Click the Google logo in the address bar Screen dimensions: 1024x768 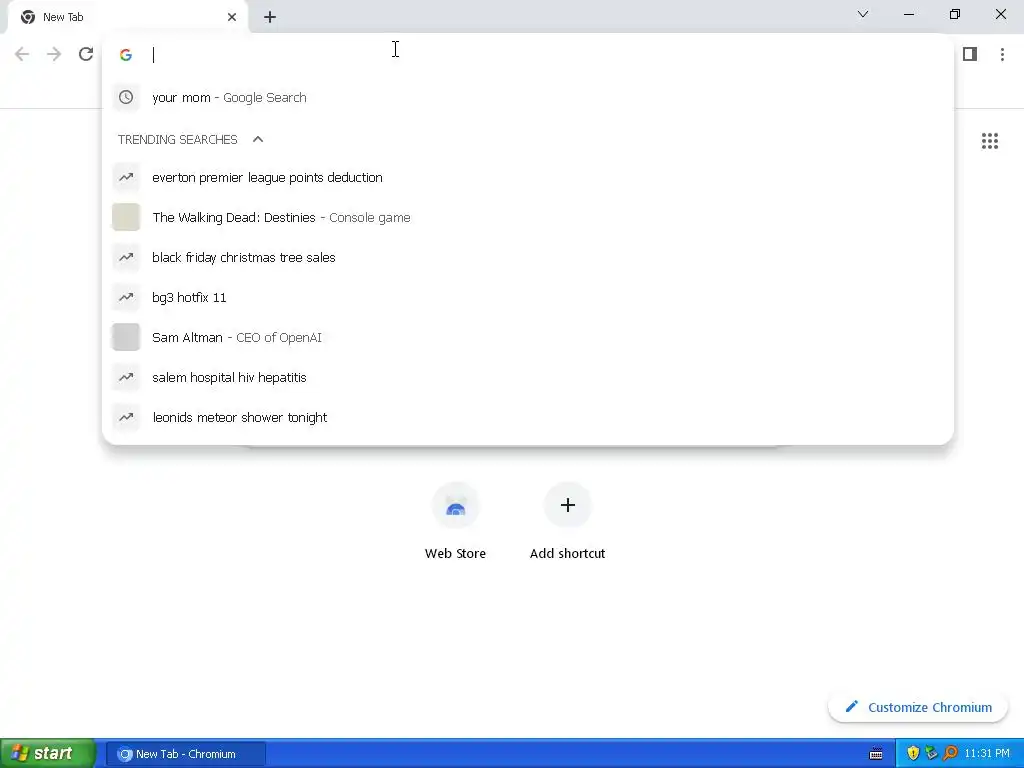(x=126, y=55)
